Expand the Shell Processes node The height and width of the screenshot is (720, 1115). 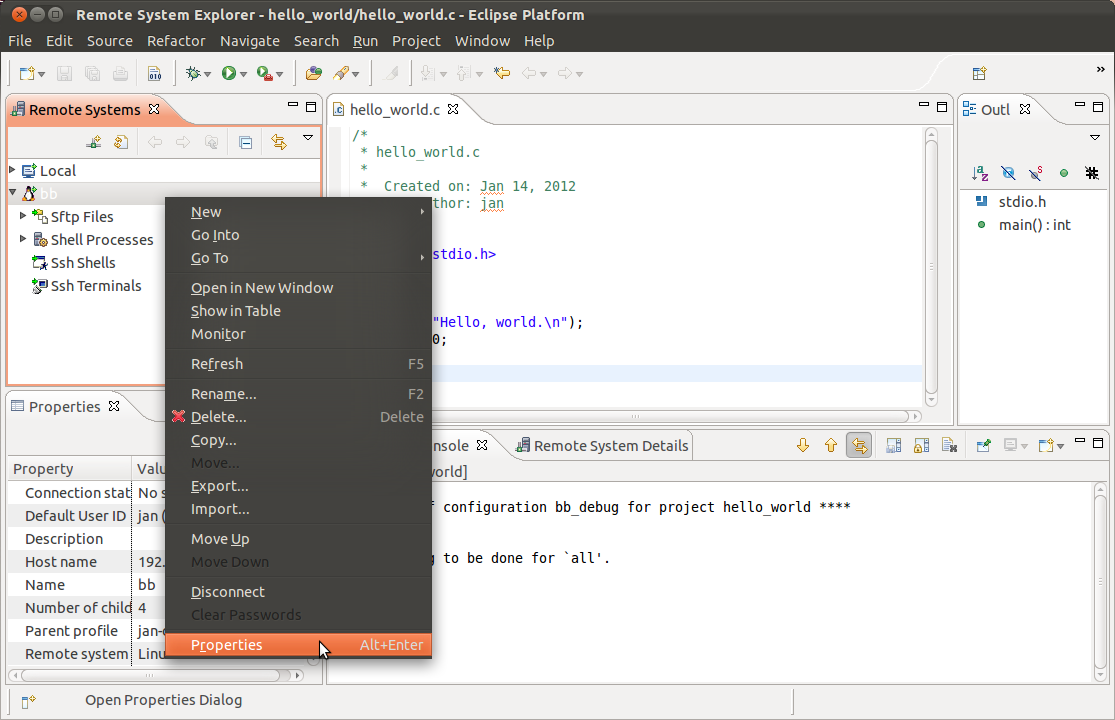pos(23,239)
